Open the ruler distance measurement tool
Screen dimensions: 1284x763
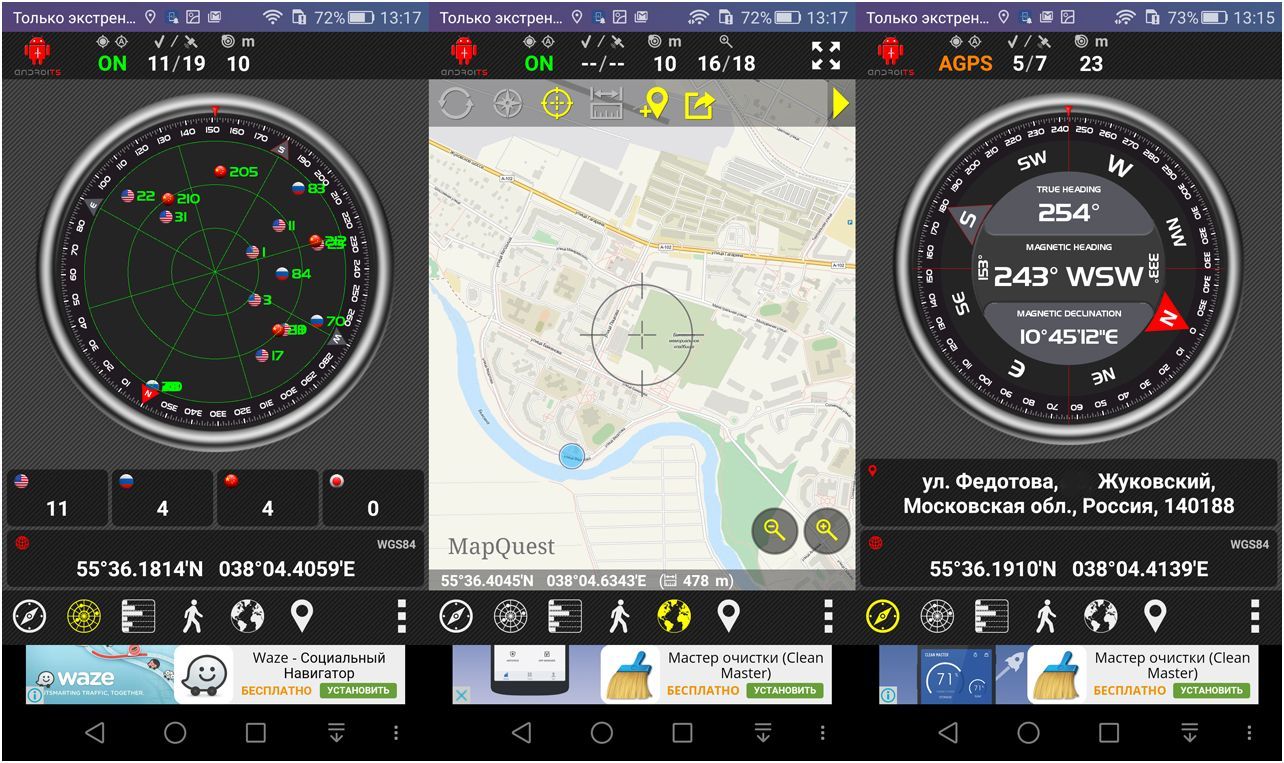[606, 104]
